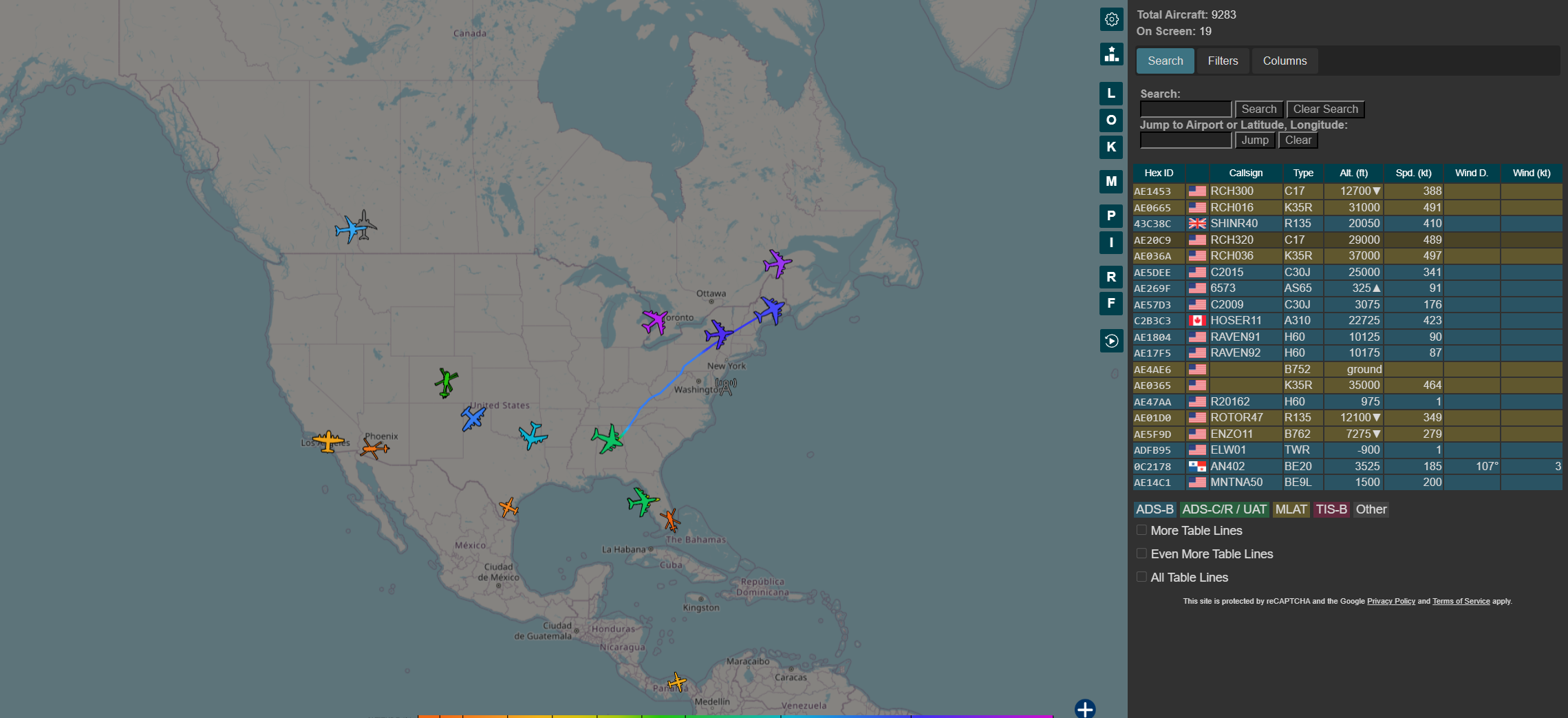Open the Privacy Policy link
This screenshot has width=1568, height=718.
[1390, 601]
